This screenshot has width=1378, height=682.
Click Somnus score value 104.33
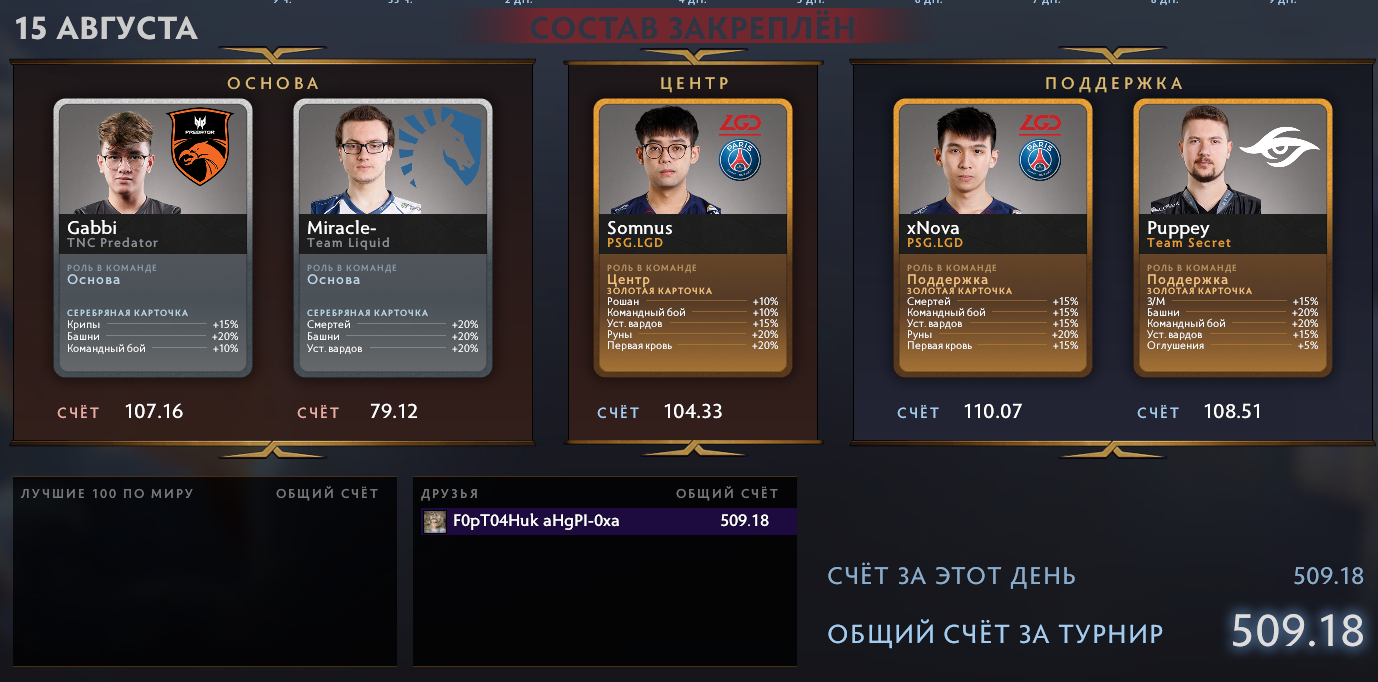coord(692,411)
